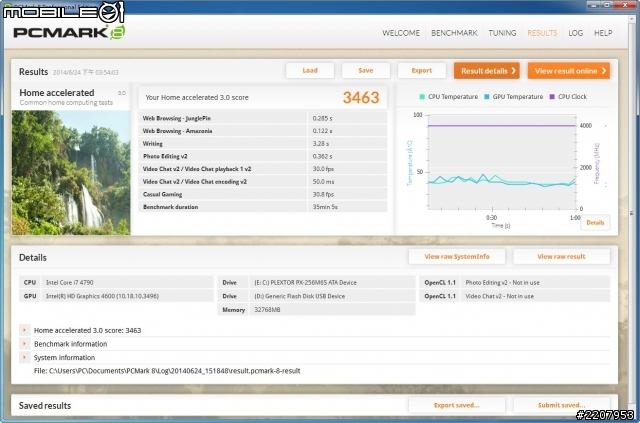Click the 3463 score value

pos(361,97)
